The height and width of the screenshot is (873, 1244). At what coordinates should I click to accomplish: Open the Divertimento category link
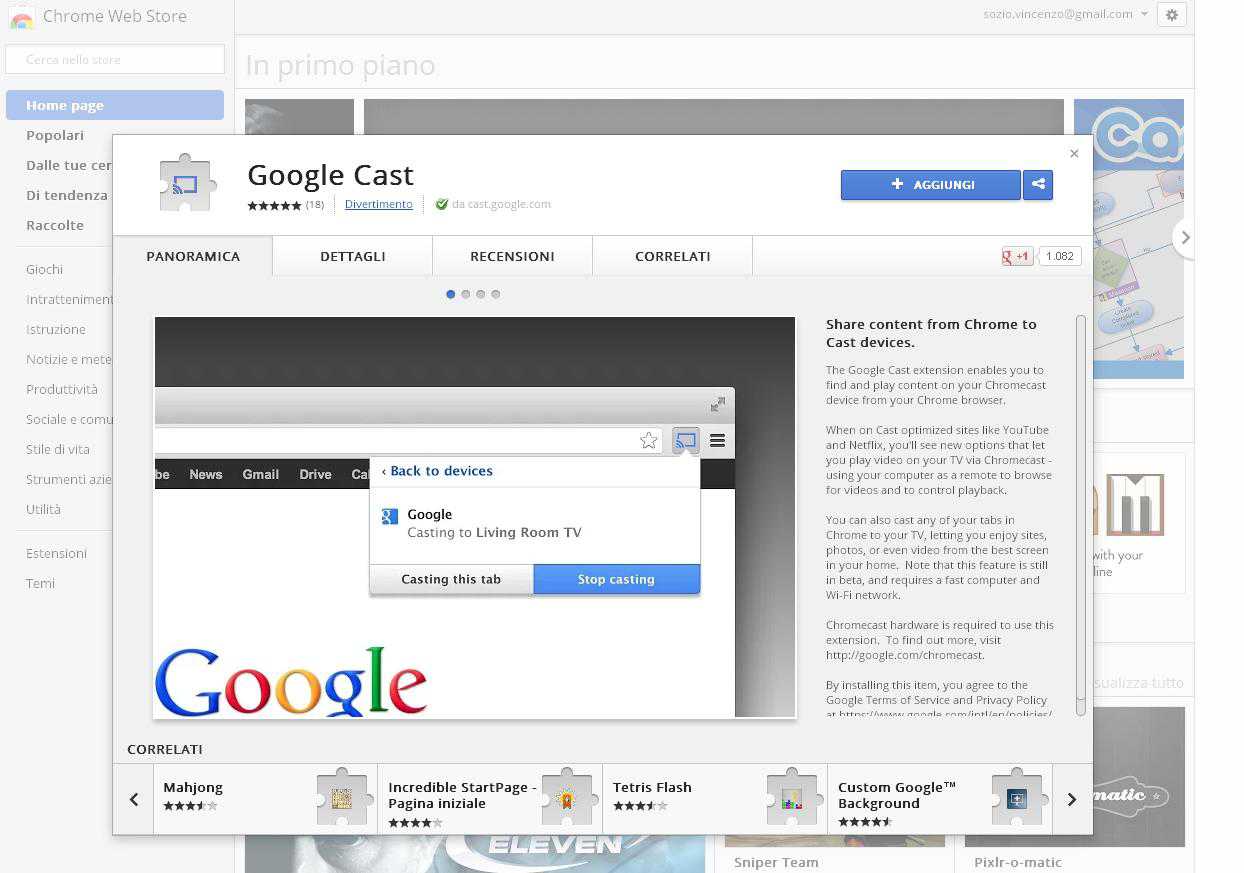pyautogui.click(x=378, y=204)
